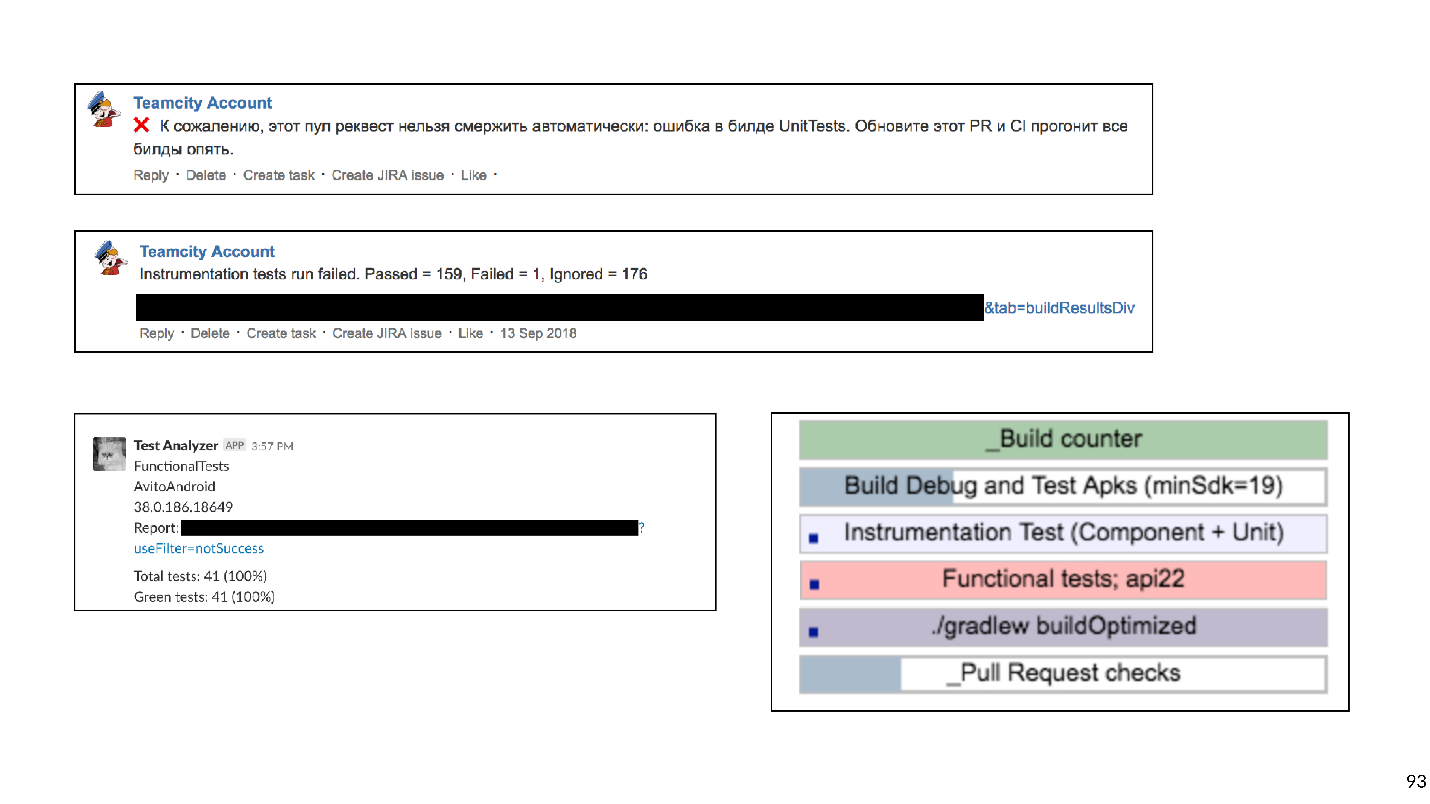Open the useFilter=notSuccess report link
This screenshot has height=804, width=1430.
pos(199,548)
